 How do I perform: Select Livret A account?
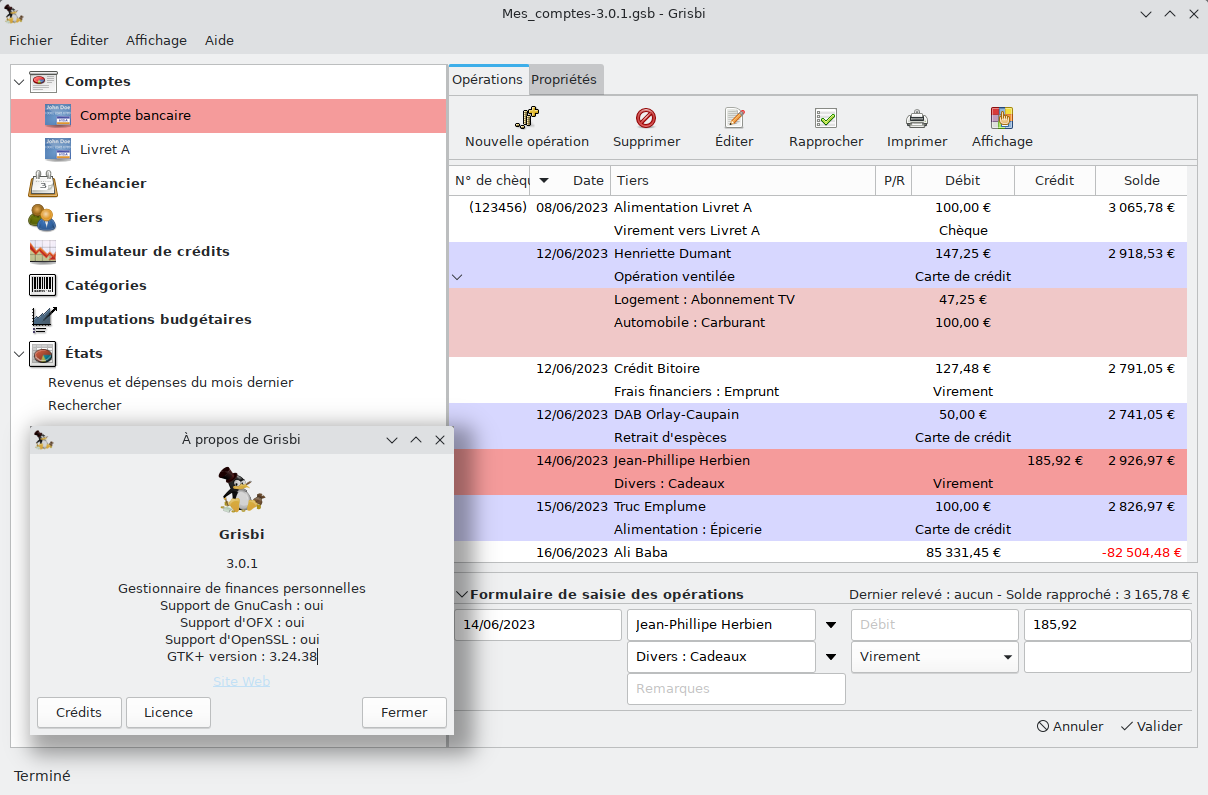[228, 149]
